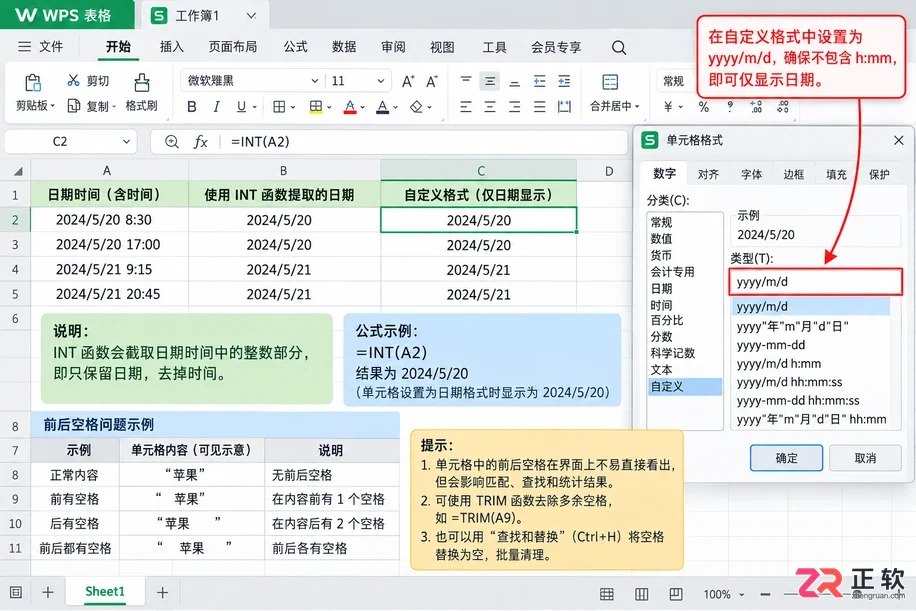The height and width of the screenshot is (611, 916).
Task: Click the sheet list icon at bottom left
Action: pos(16,592)
